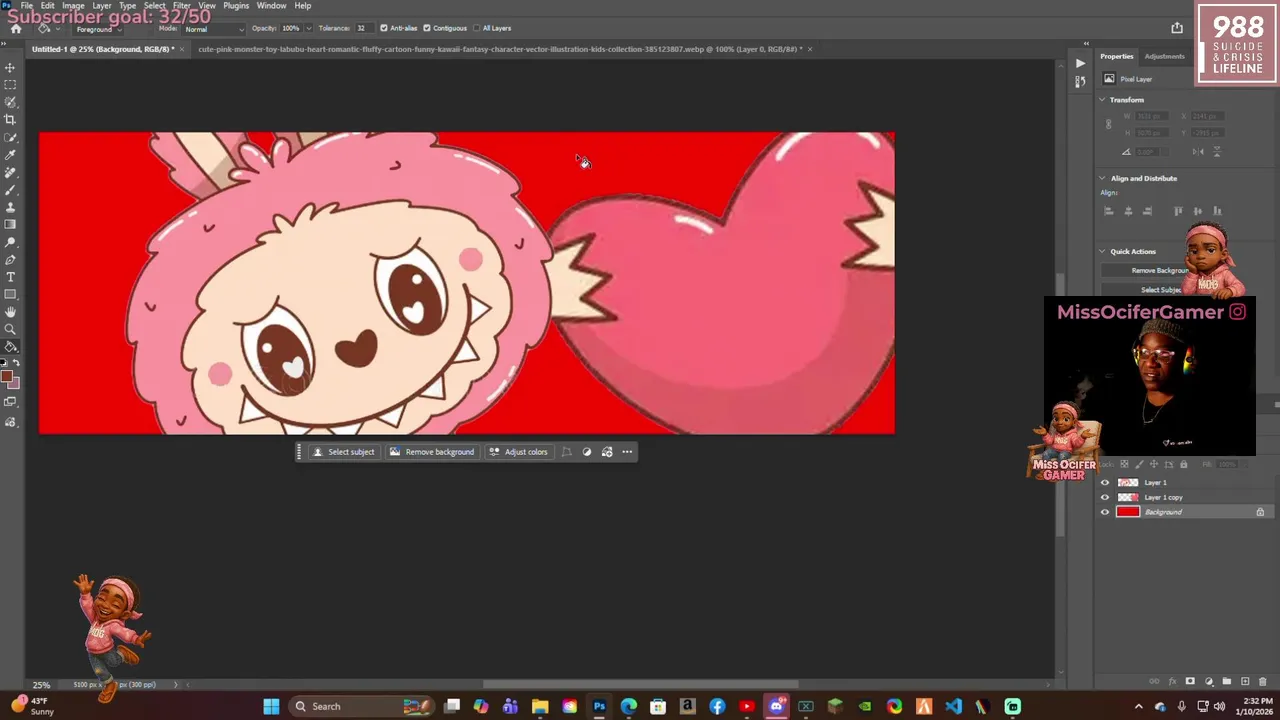Expand status bar info arrow
This screenshot has height=720, width=1280.
[x=176, y=685]
